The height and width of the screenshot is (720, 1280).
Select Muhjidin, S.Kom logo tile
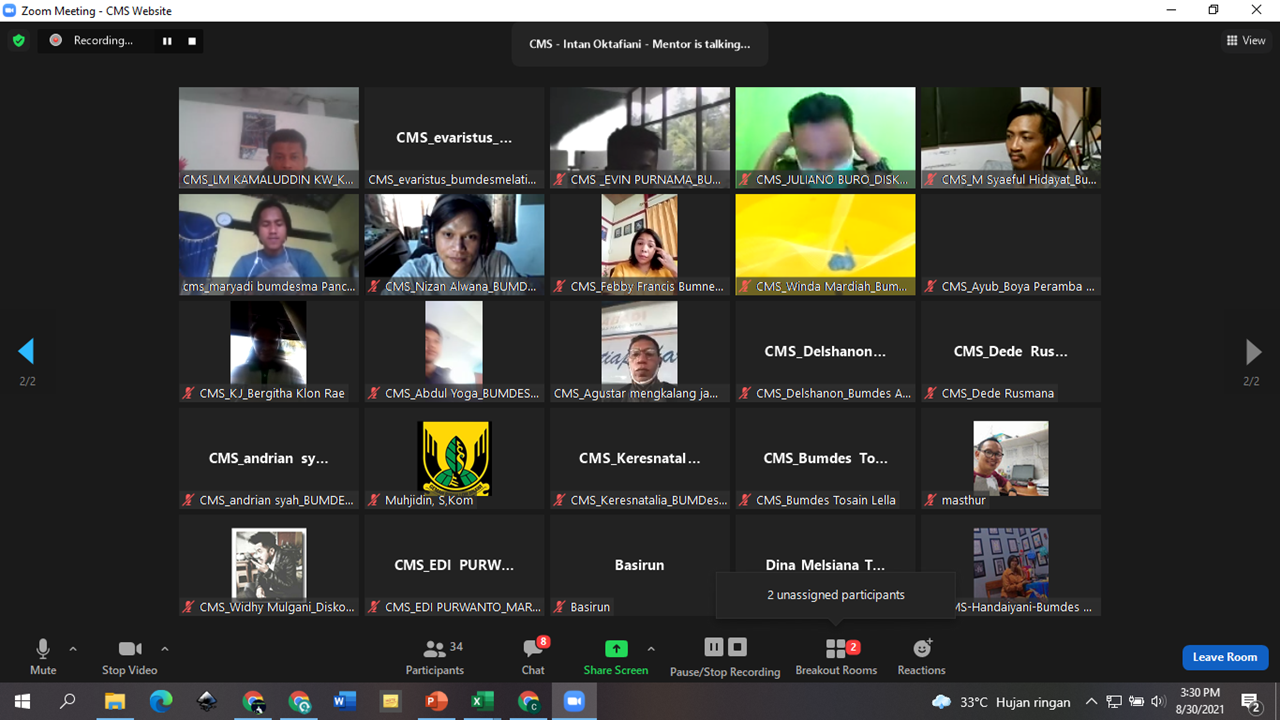454,458
